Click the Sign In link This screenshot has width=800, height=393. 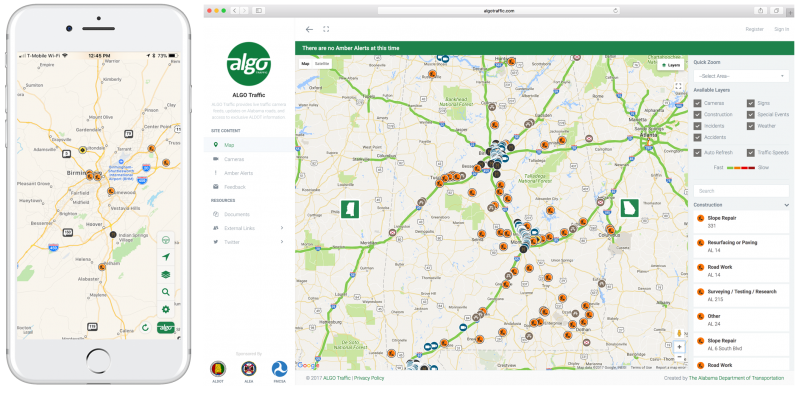[781, 29]
